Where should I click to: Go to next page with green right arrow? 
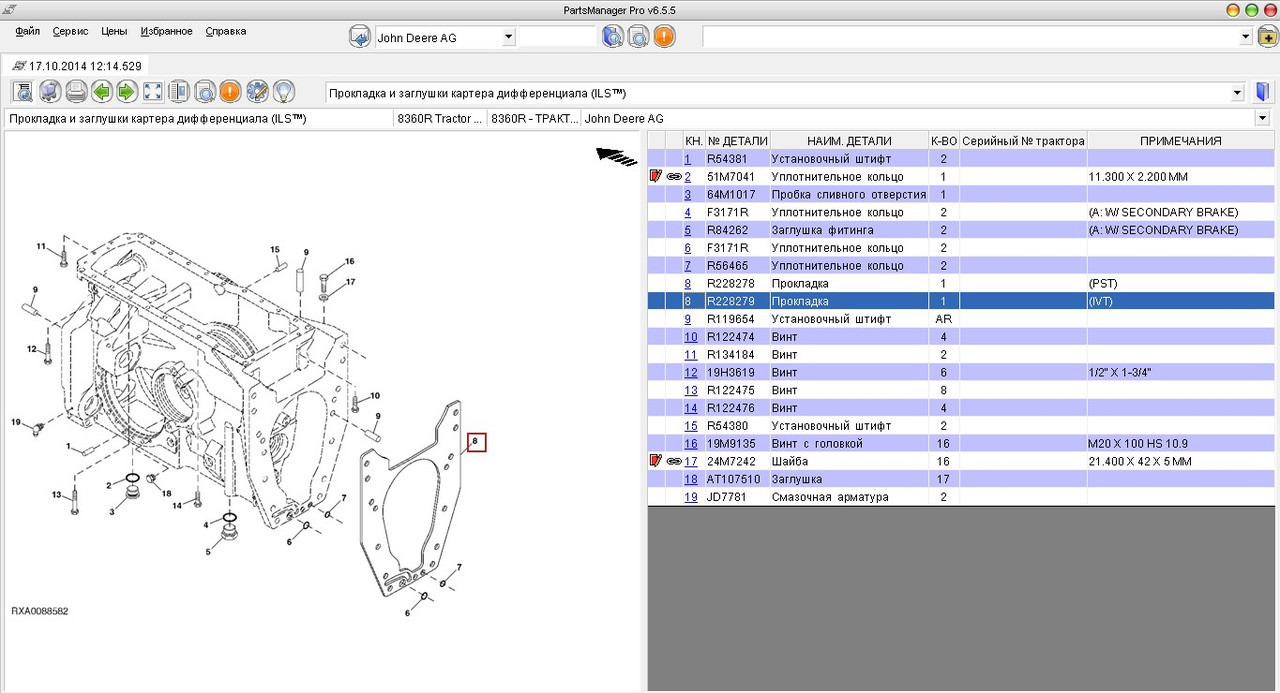(127, 92)
